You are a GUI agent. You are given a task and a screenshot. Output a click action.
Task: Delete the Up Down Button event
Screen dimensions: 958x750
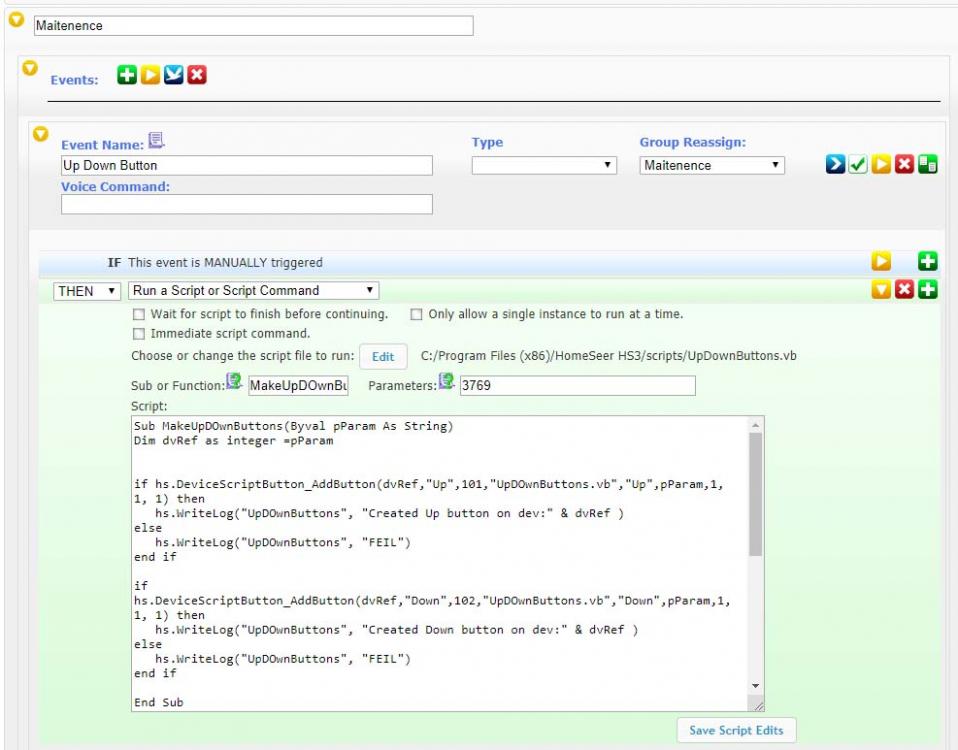point(904,166)
